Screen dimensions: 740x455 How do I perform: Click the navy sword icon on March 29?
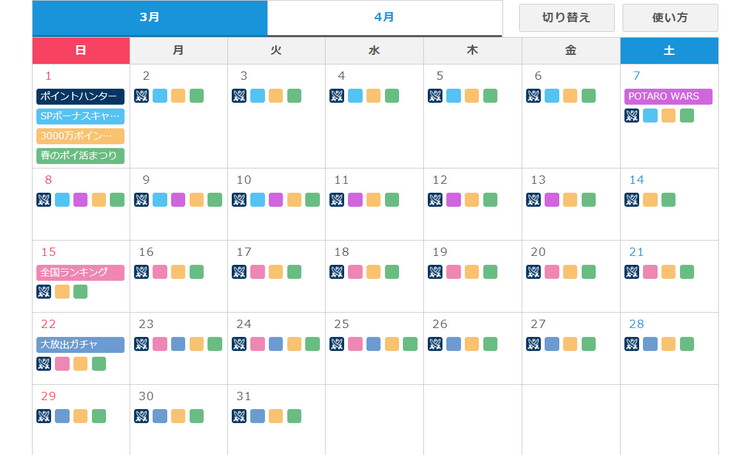click(44, 416)
